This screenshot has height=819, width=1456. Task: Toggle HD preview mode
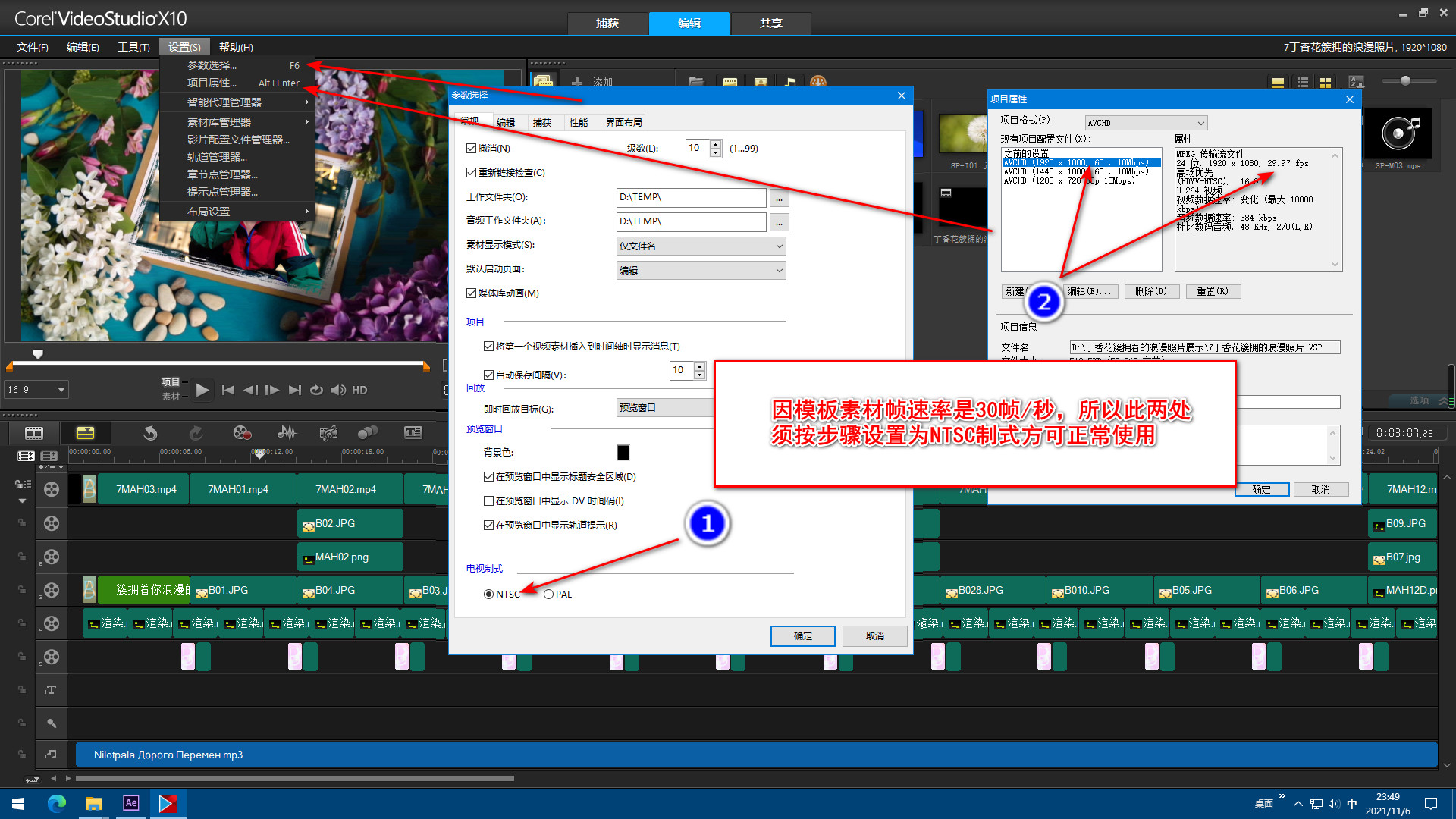pos(359,390)
